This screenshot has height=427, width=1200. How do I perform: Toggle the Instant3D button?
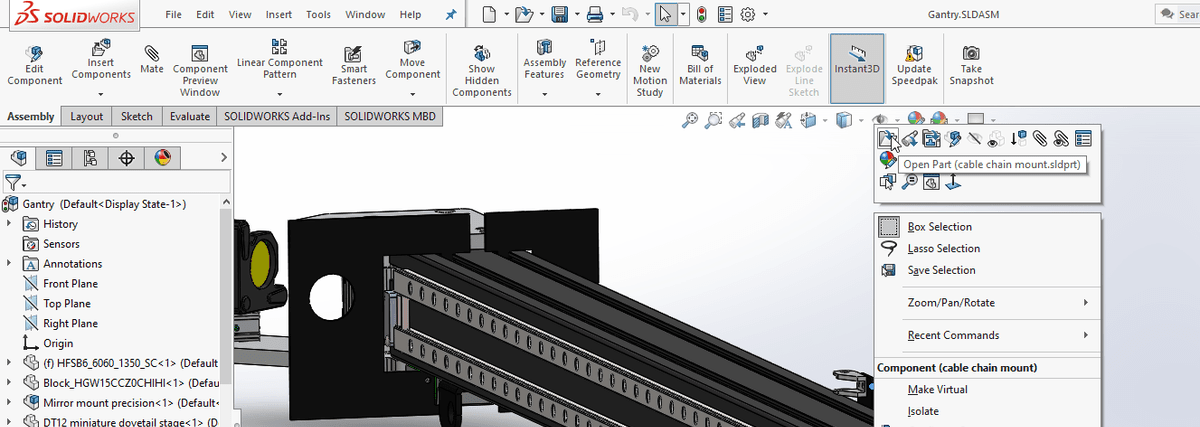tap(857, 65)
